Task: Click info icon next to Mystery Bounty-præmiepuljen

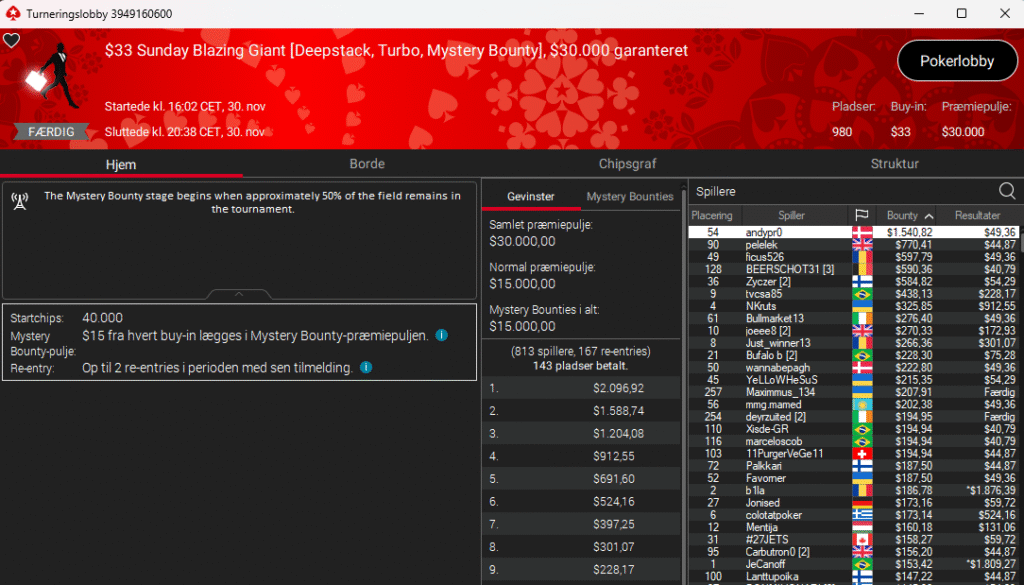Action: [x=441, y=336]
